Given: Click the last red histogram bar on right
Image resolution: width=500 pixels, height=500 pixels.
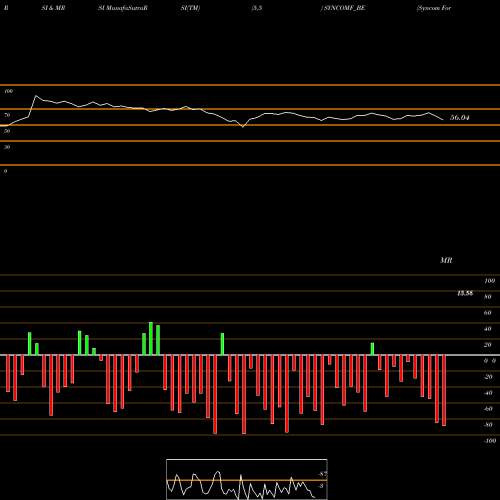Looking at the screenshot, I should tap(444, 390).
